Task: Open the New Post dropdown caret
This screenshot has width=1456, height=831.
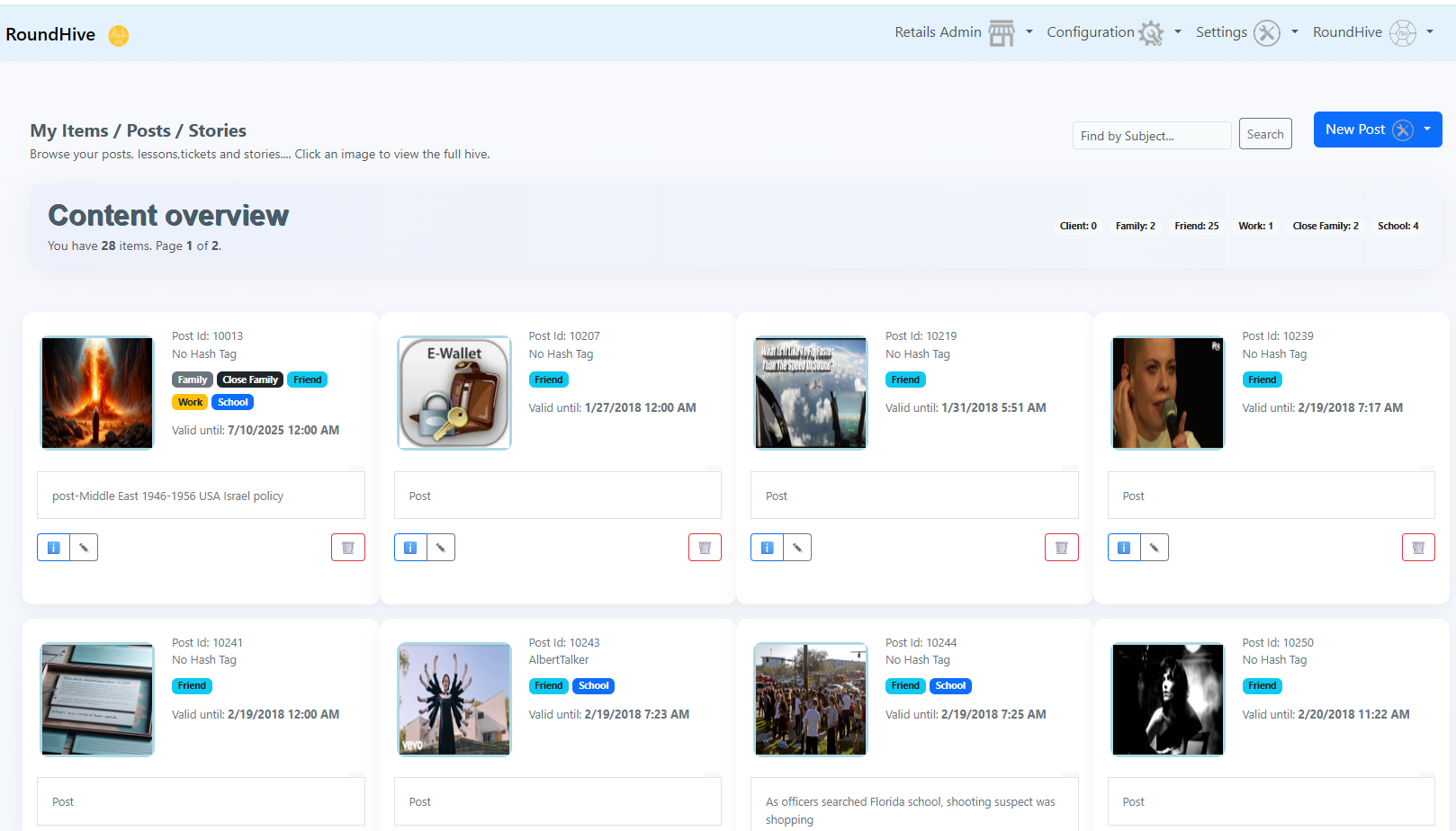Action: click(x=1427, y=130)
